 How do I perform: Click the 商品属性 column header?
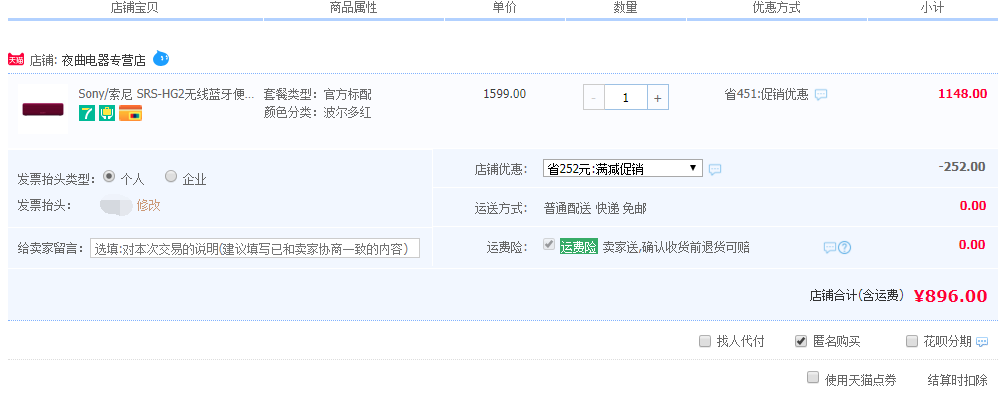pyautogui.click(x=353, y=8)
